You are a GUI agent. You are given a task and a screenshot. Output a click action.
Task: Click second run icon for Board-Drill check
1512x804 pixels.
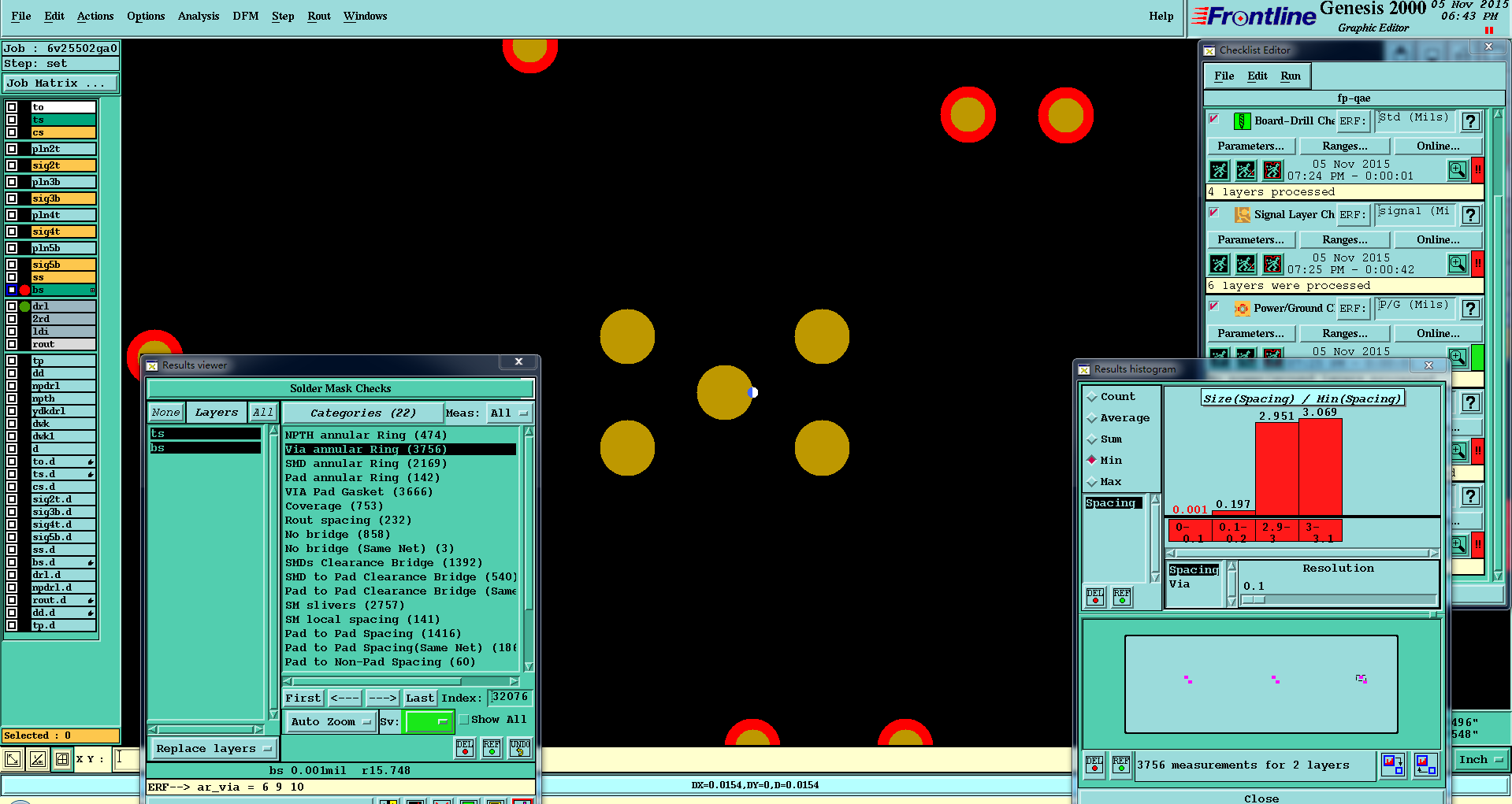tap(1246, 170)
